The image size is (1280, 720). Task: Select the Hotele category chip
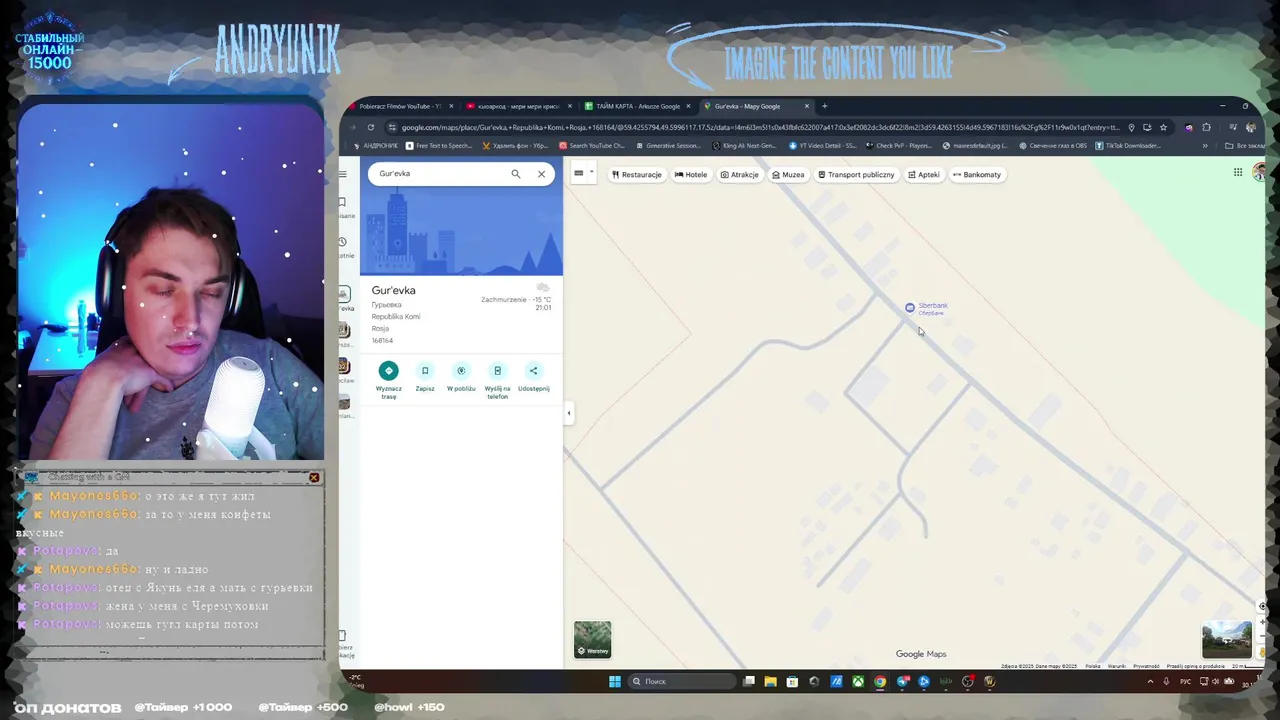691,174
